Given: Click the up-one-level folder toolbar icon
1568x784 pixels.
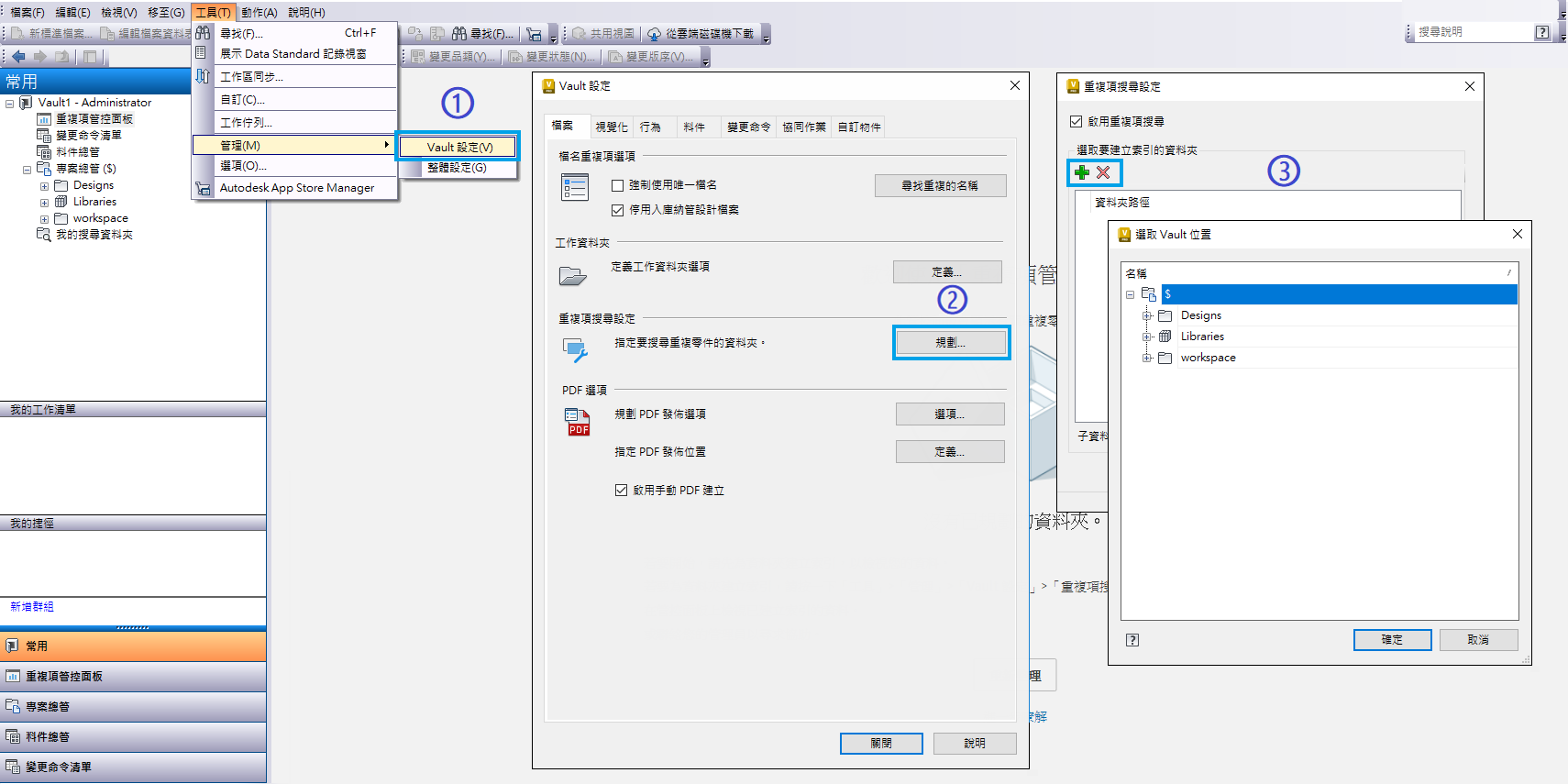Looking at the screenshot, I should (61, 57).
